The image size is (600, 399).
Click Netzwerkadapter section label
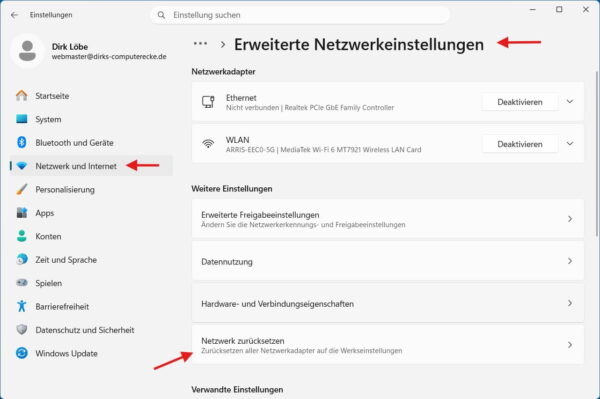click(x=223, y=72)
